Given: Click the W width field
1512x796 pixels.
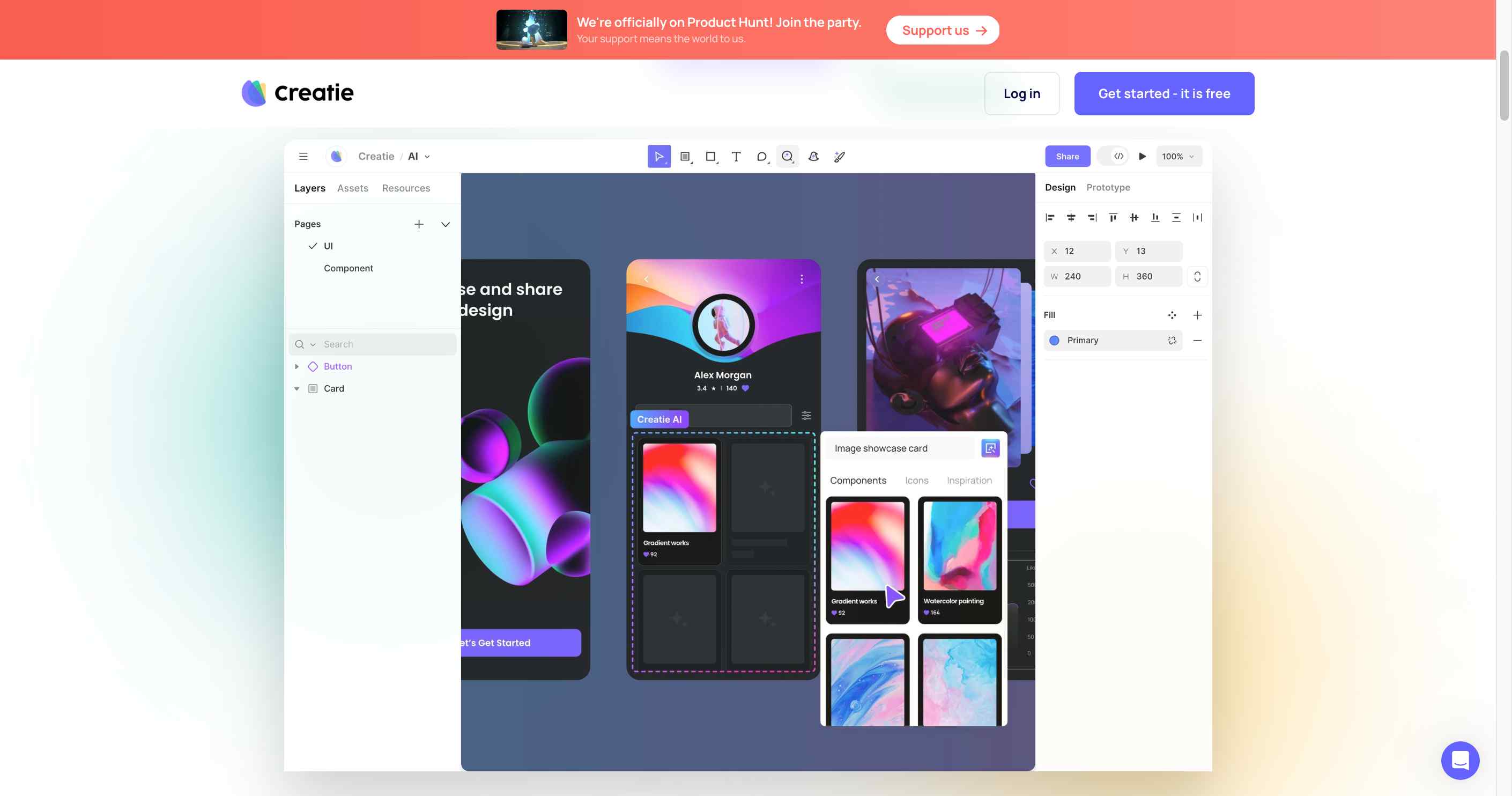Looking at the screenshot, I should click(x=1077, y=276).
